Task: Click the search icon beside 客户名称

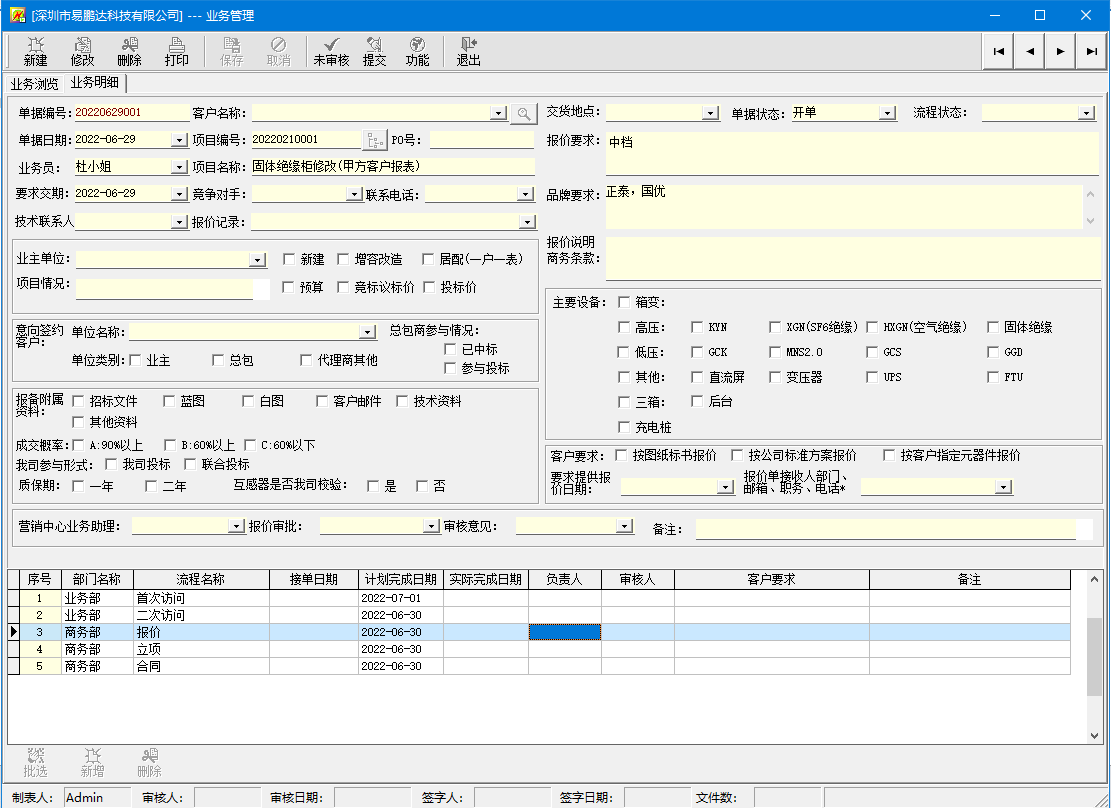Action: point(523,113)
